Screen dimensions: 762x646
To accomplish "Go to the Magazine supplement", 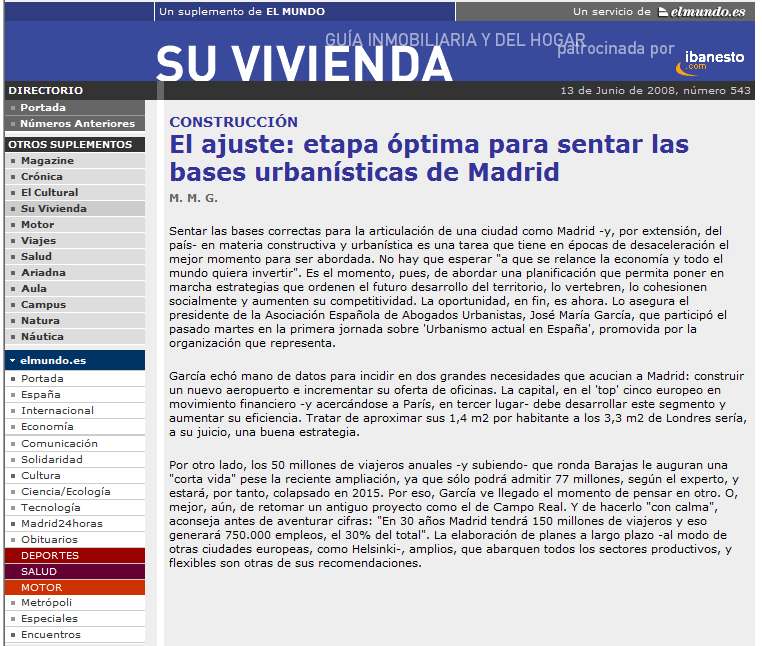I will click(47, 160).
